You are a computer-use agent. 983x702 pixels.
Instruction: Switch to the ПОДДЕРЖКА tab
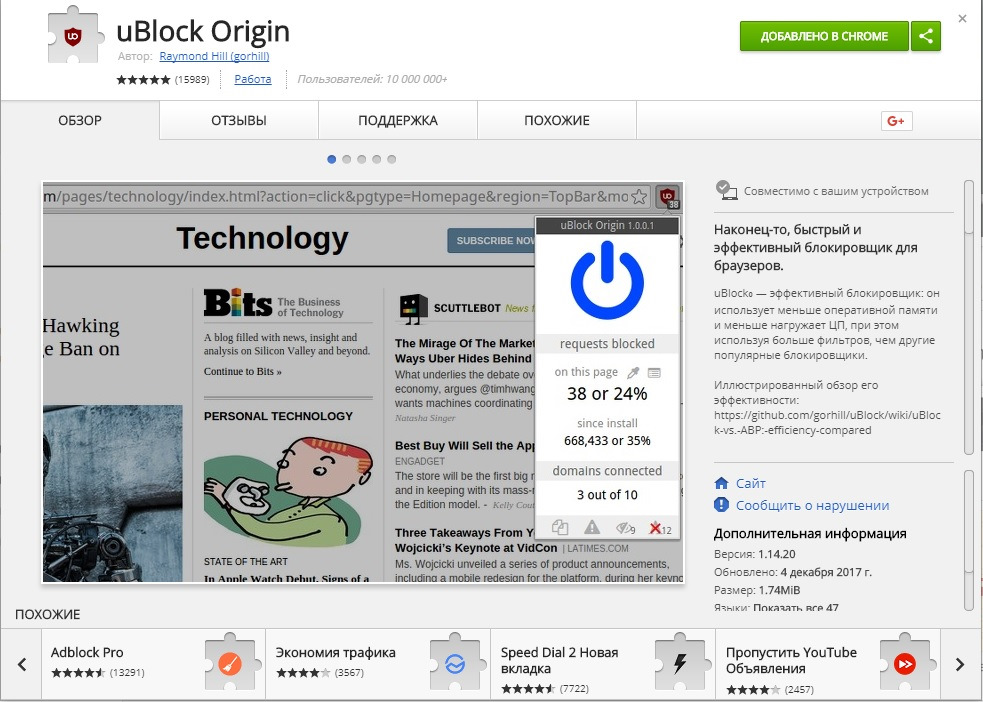(398, 120)
